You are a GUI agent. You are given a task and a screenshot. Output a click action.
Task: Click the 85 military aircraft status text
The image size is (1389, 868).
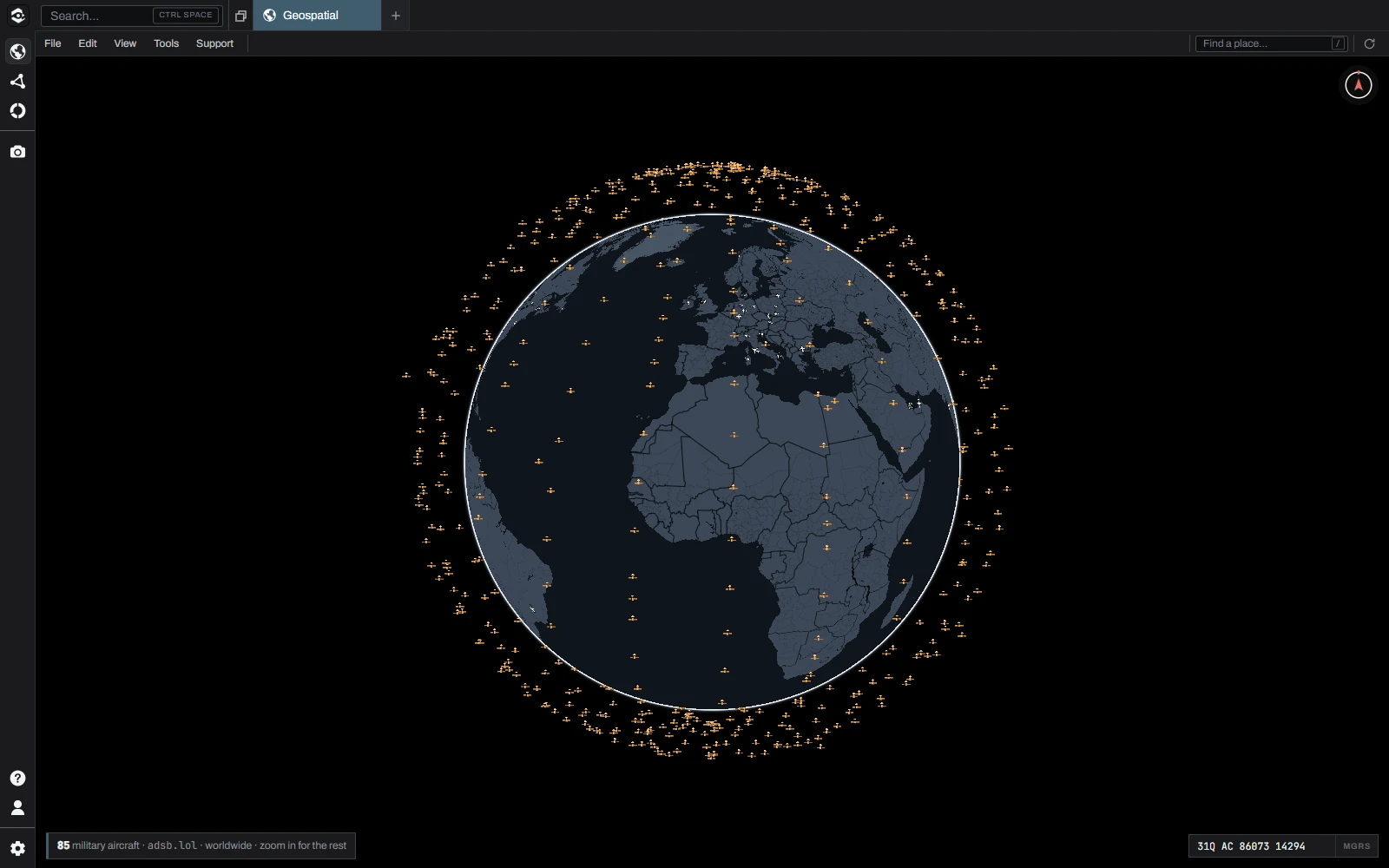pyautogui.click(x=201, y=845)
